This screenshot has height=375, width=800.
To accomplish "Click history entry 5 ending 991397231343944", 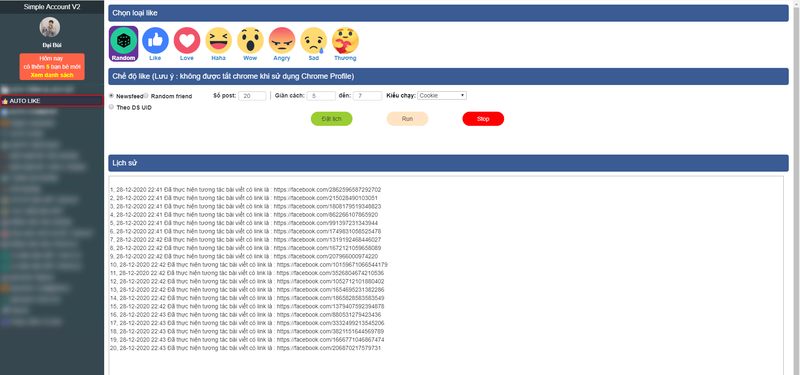I will [x=244, y=223].
